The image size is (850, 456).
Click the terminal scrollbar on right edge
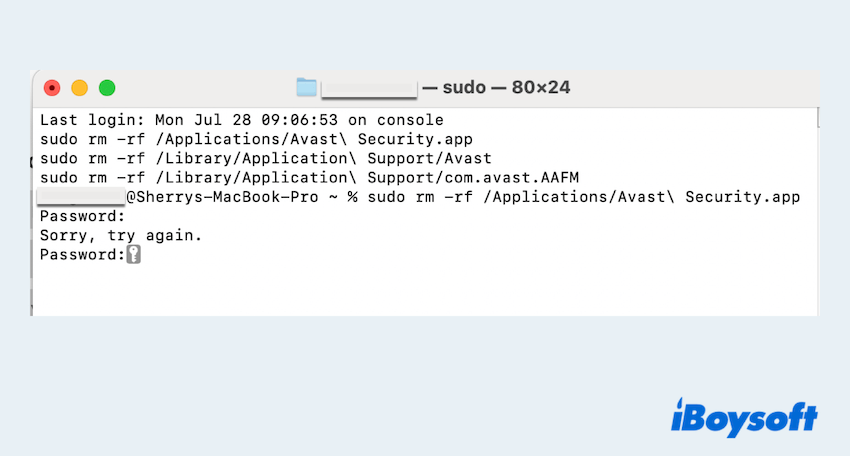816,118
